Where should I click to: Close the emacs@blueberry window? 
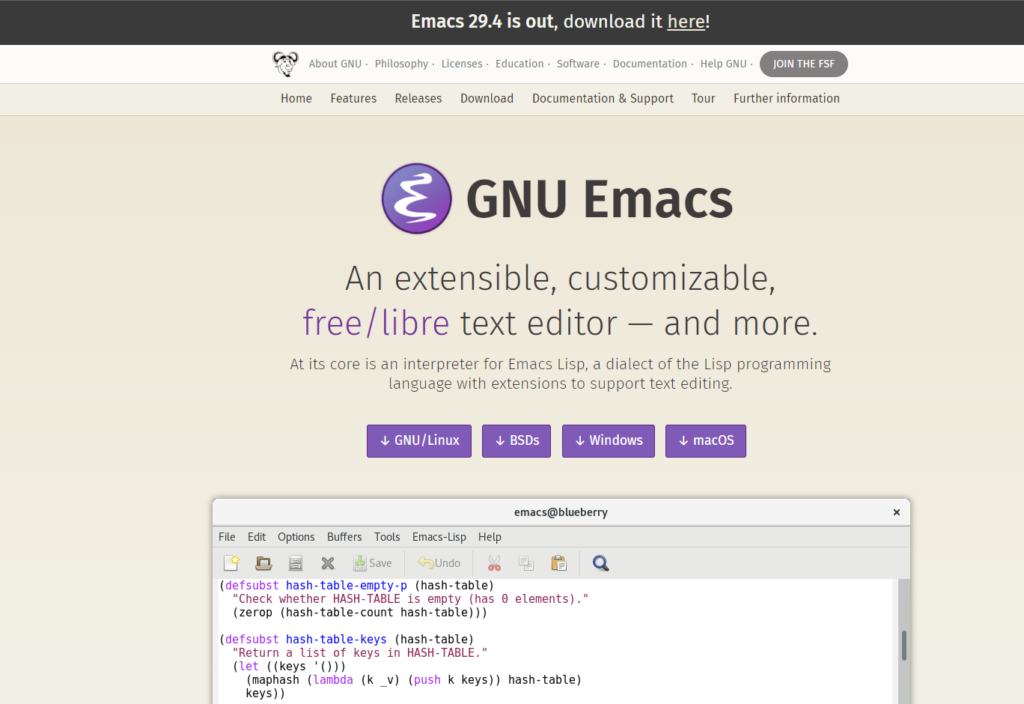[x=897, y=513]
